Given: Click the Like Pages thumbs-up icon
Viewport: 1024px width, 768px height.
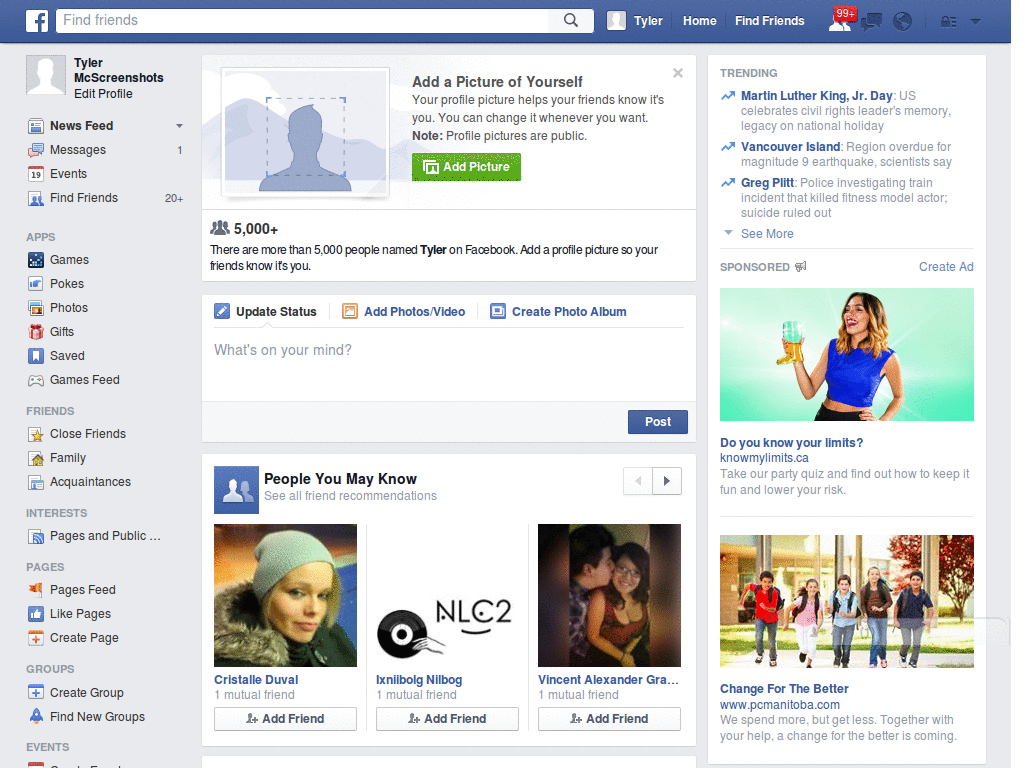Looking at the screenshot, I should 36,614.
